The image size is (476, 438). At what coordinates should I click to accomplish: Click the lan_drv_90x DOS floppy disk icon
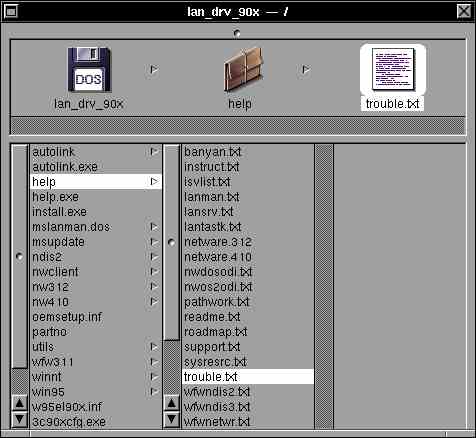[x=89, y=69]
